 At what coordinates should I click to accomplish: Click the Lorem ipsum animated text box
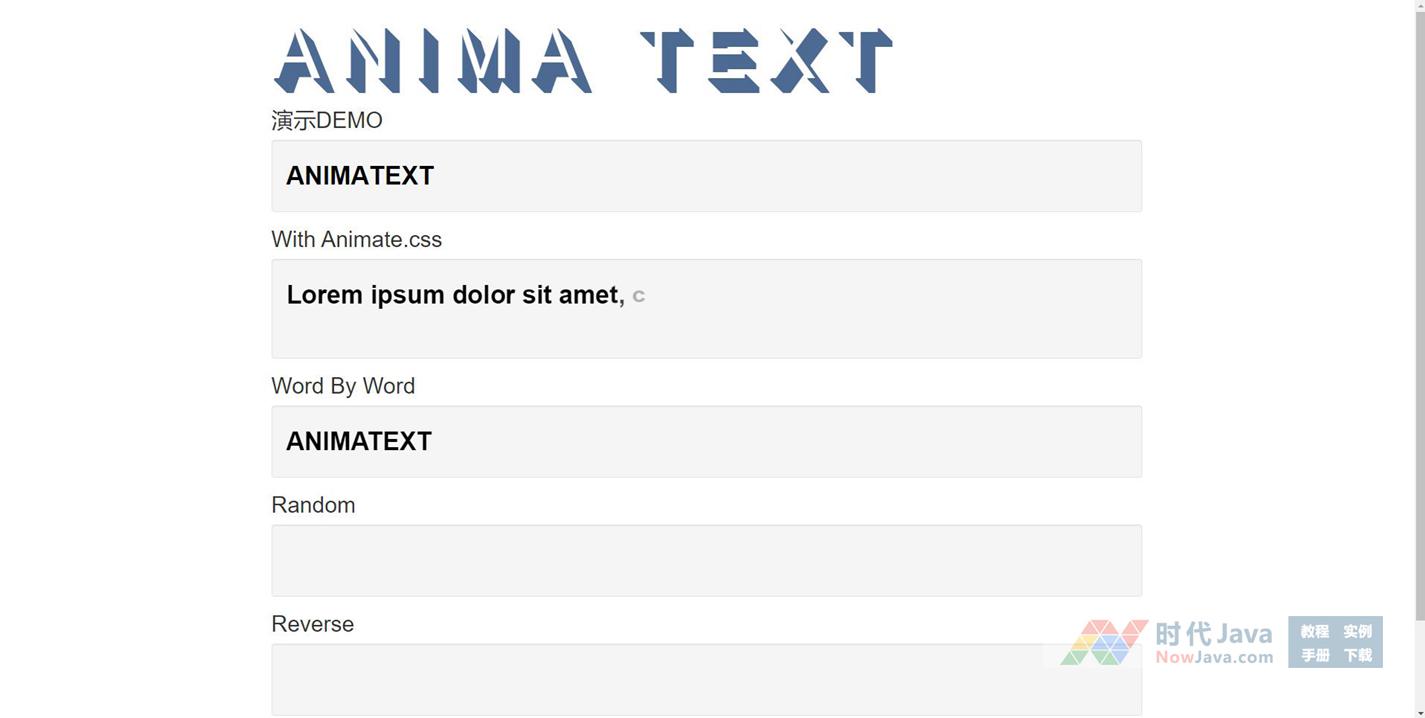click(x=706, y=308)
